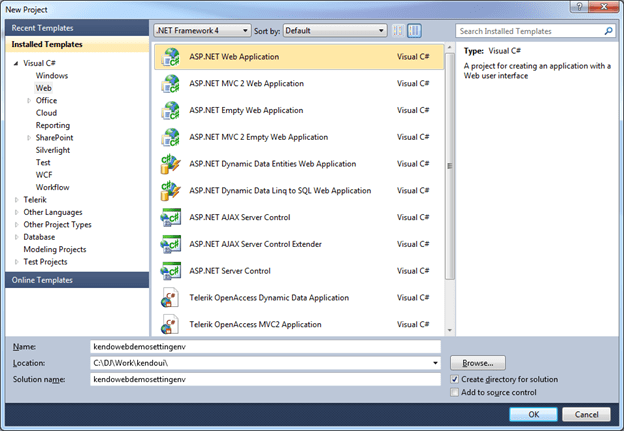Screen dimensions: 624x431
Task: Click the ASP.NET MVC 2 Web Application icon
Action: (170, 84)
